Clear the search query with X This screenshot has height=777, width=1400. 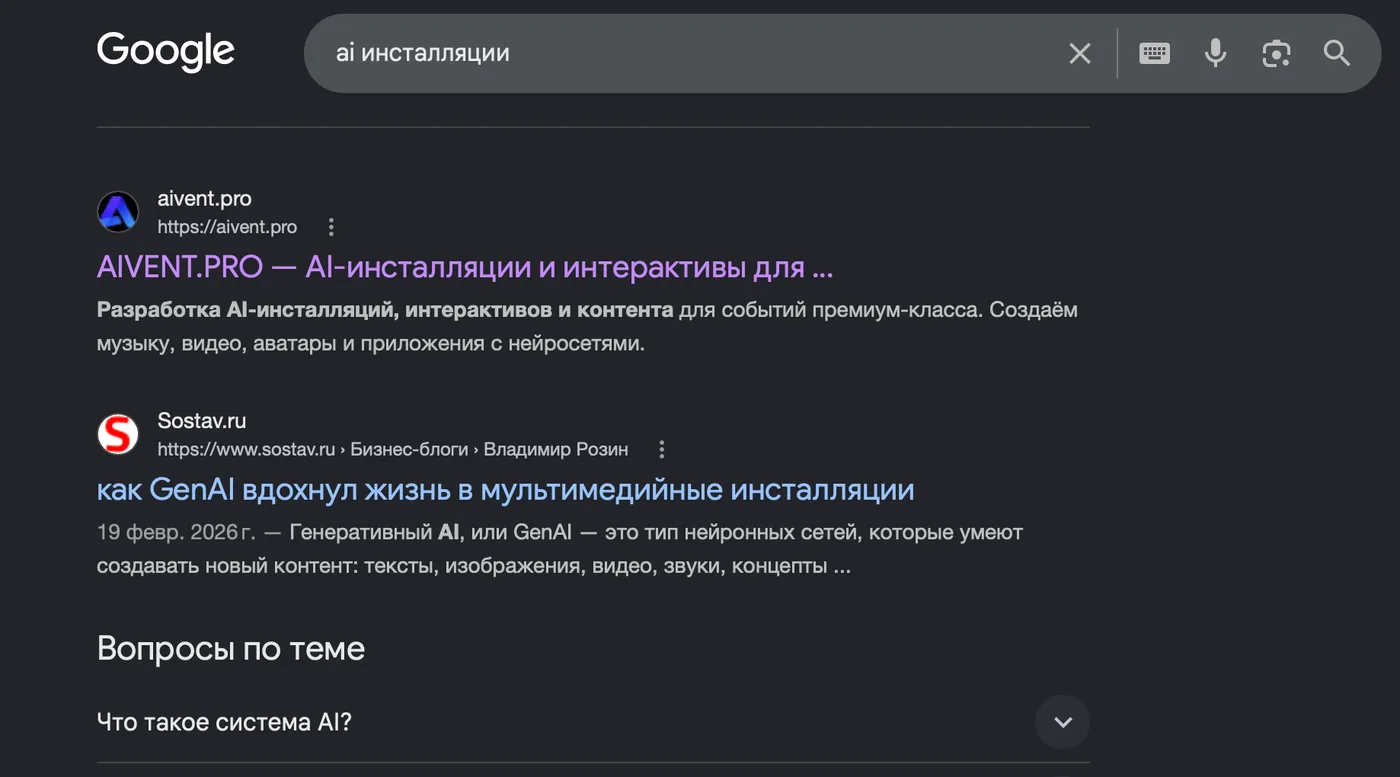coord(1080,53)
